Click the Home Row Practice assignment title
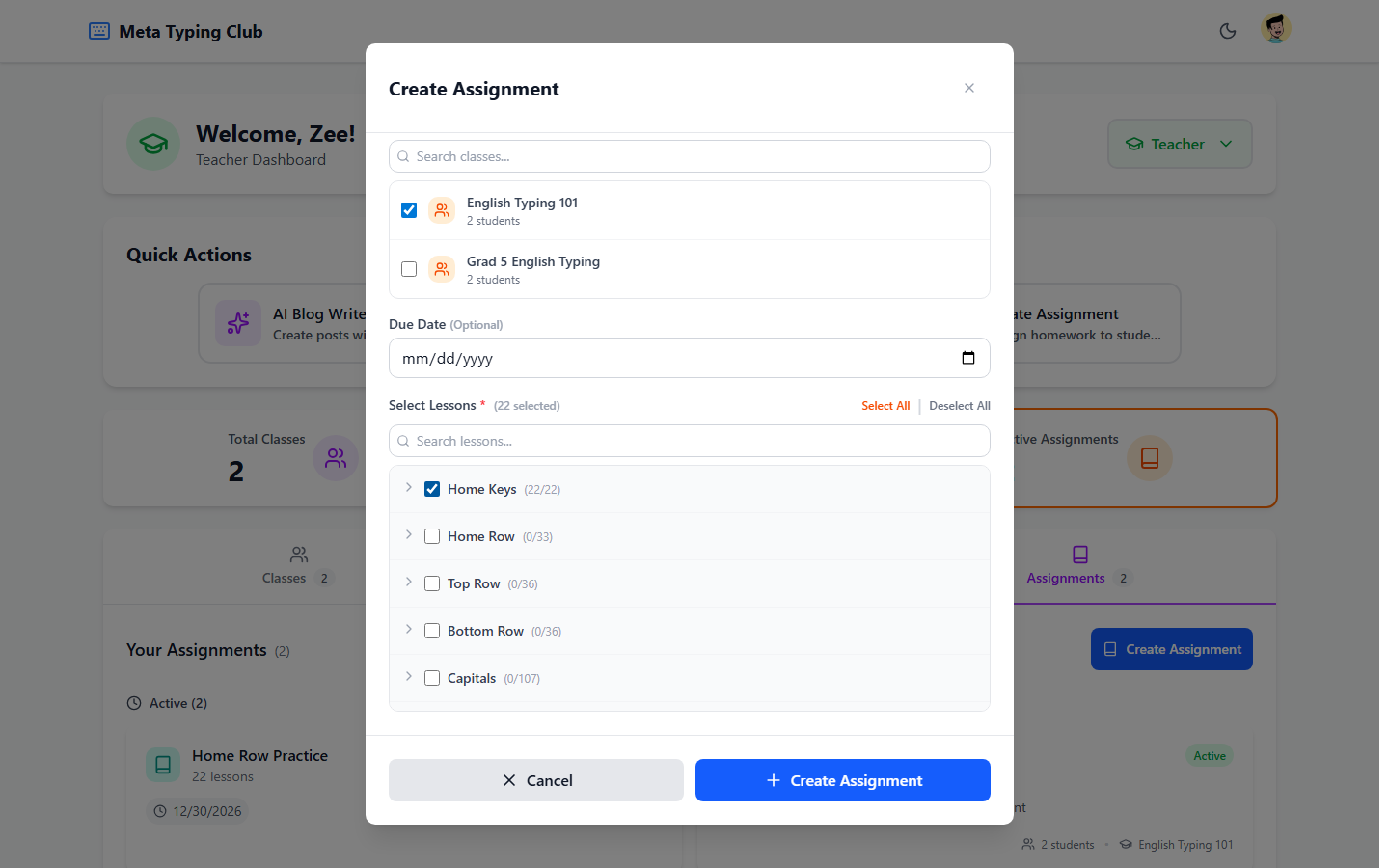This screenshot has width=1389, height=868. pos(259,755)
